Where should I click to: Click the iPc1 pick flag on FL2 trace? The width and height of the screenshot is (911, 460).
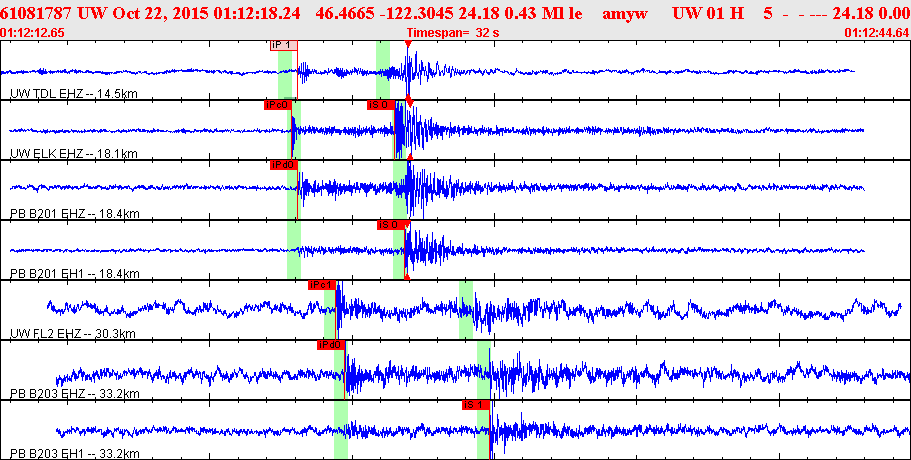[322, 285]
